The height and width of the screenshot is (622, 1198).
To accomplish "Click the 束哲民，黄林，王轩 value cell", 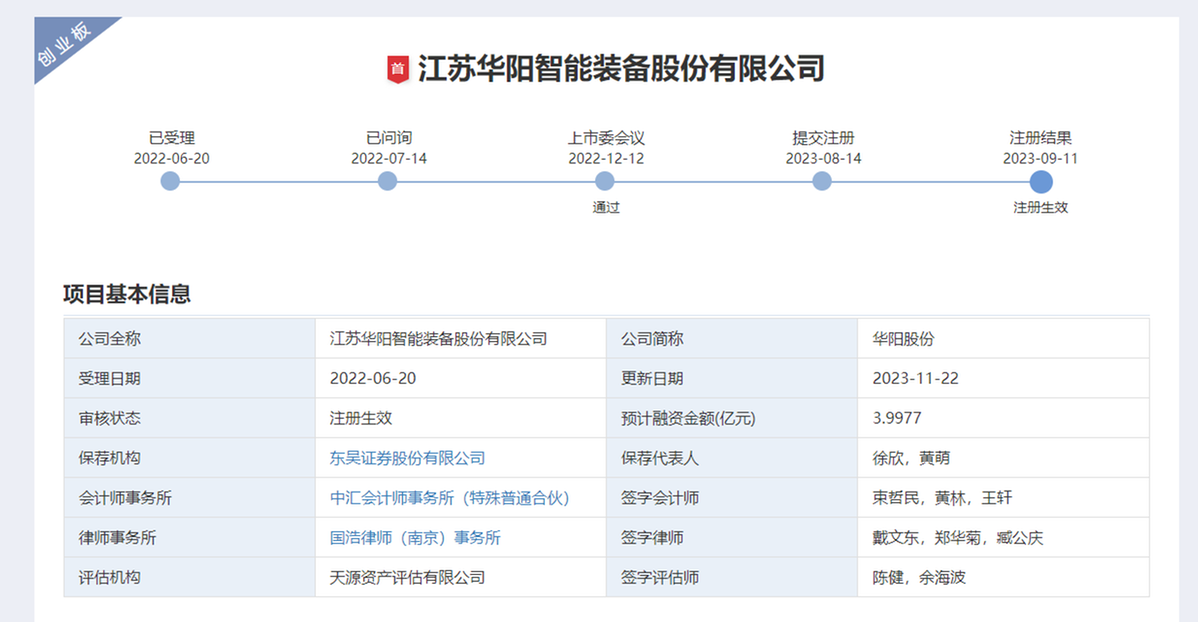I will coord(1003,497).
